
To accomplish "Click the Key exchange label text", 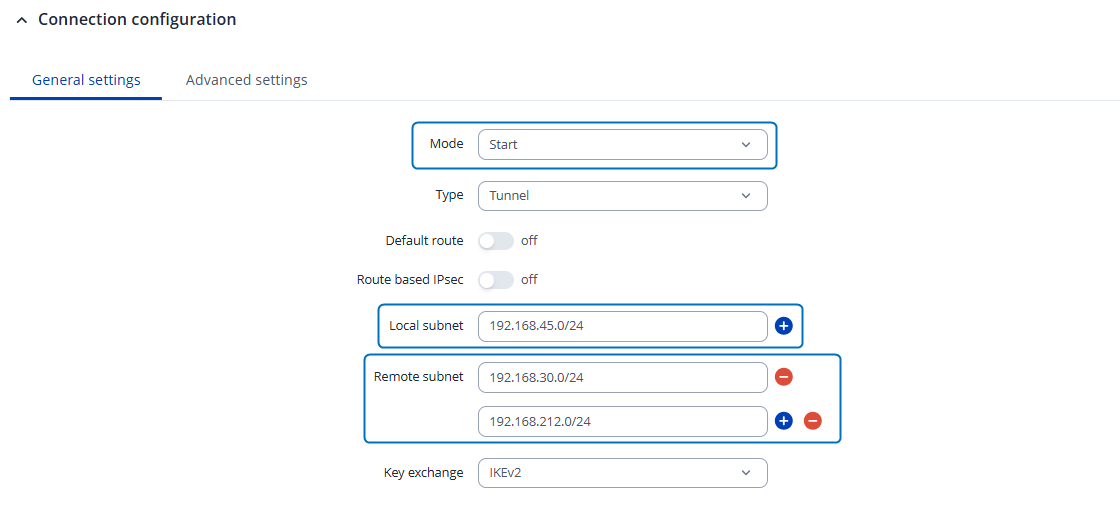I will point(423,473).
